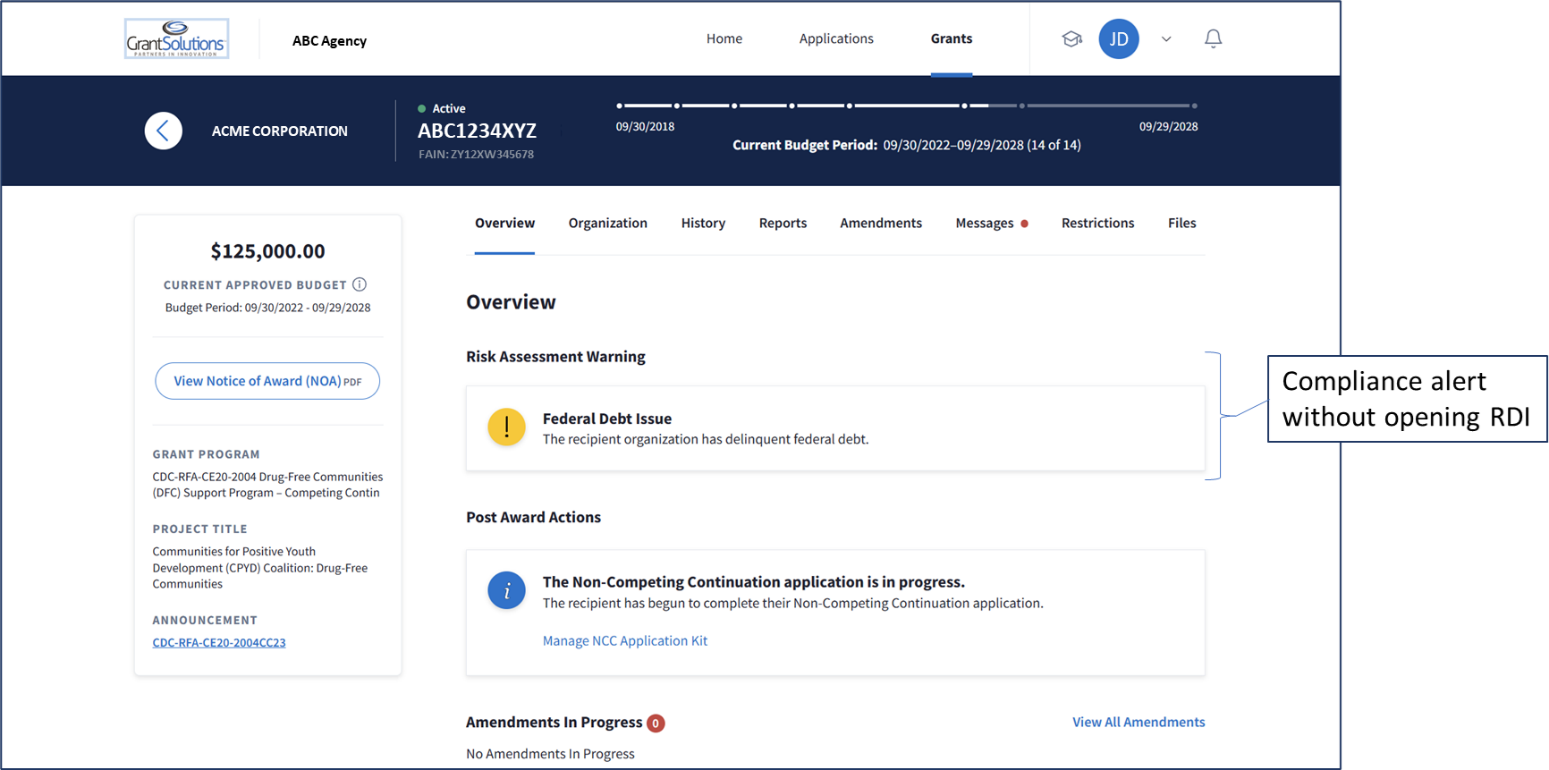Go to the Home menu

724,39
